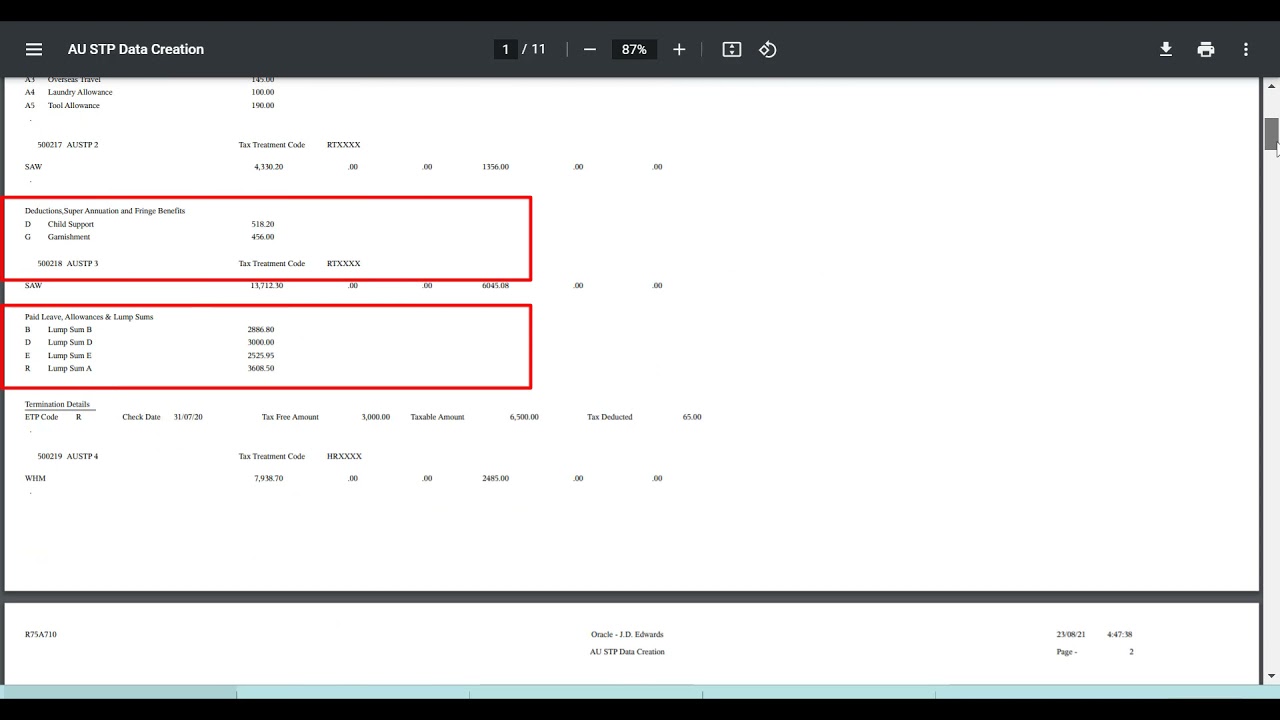Select the date 23/08/21 on page 2
The width and height of the screenshot is (1280, 720).
pos(1071,634)
